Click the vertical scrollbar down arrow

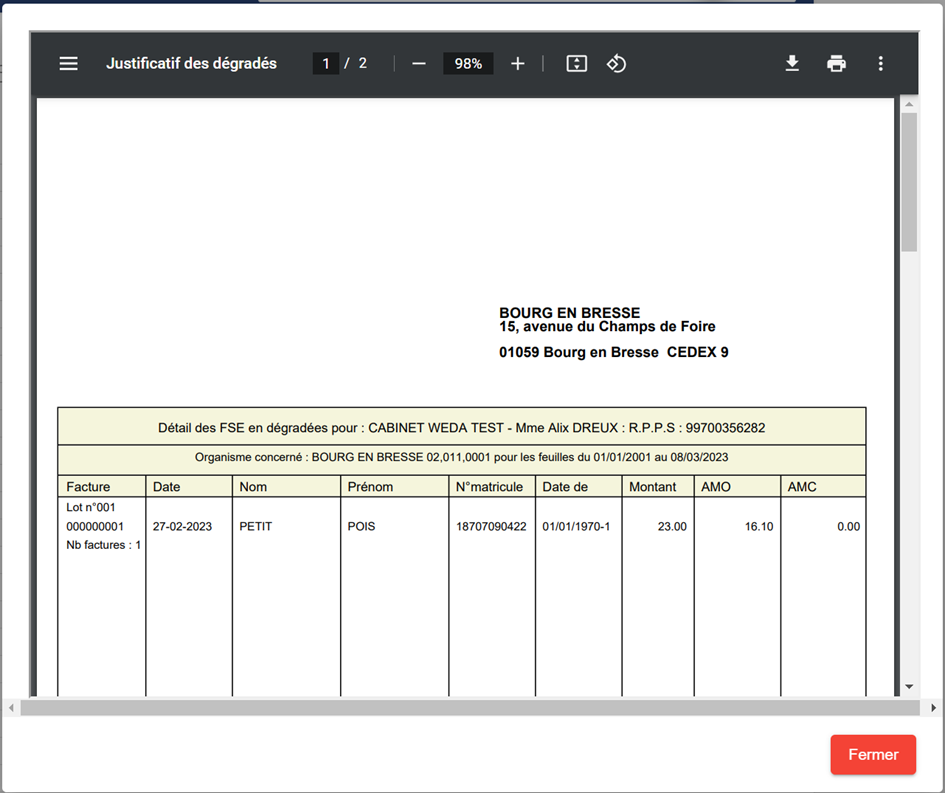pos(909,687)
